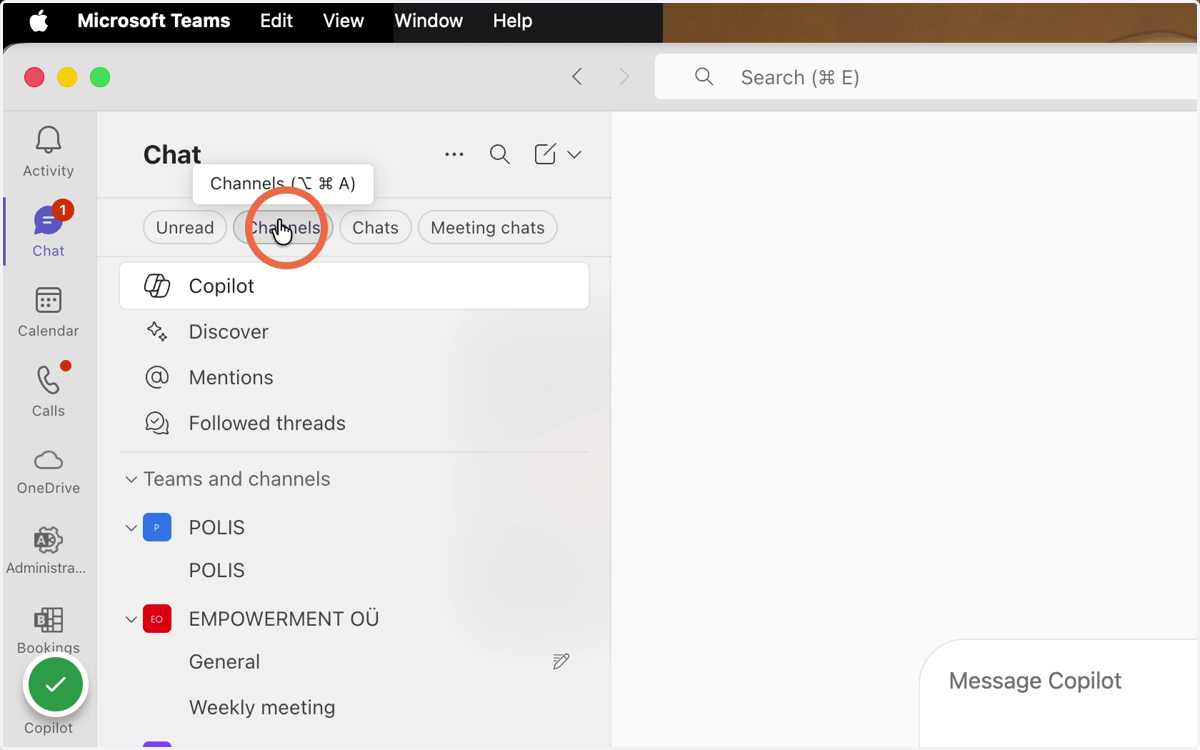
Task: Open the Calls phone icon
Action: coord(48,380)
